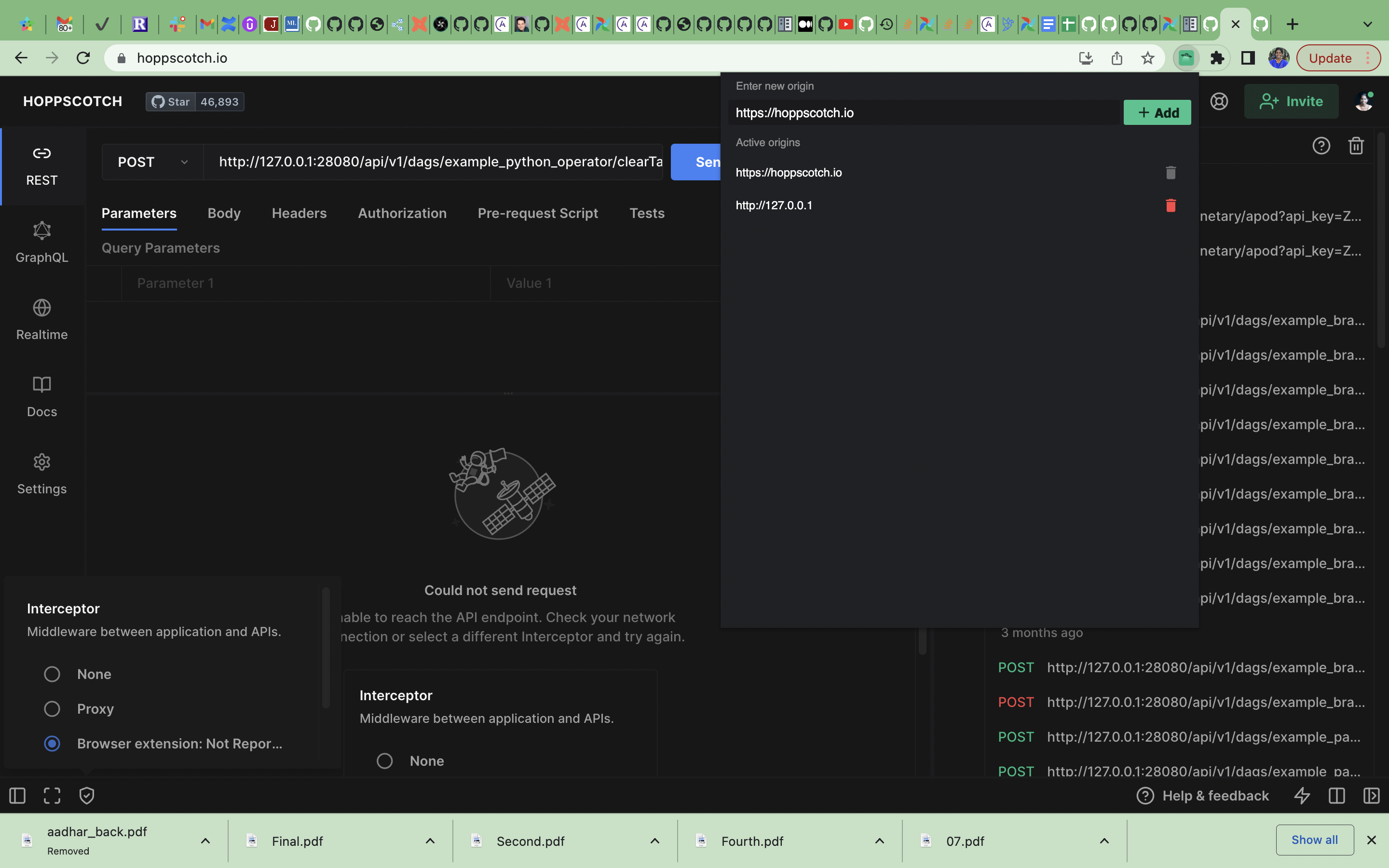Screen dimensions: 1389x868
Task: Open Settings from the sidebar
Action: (41, 474)
